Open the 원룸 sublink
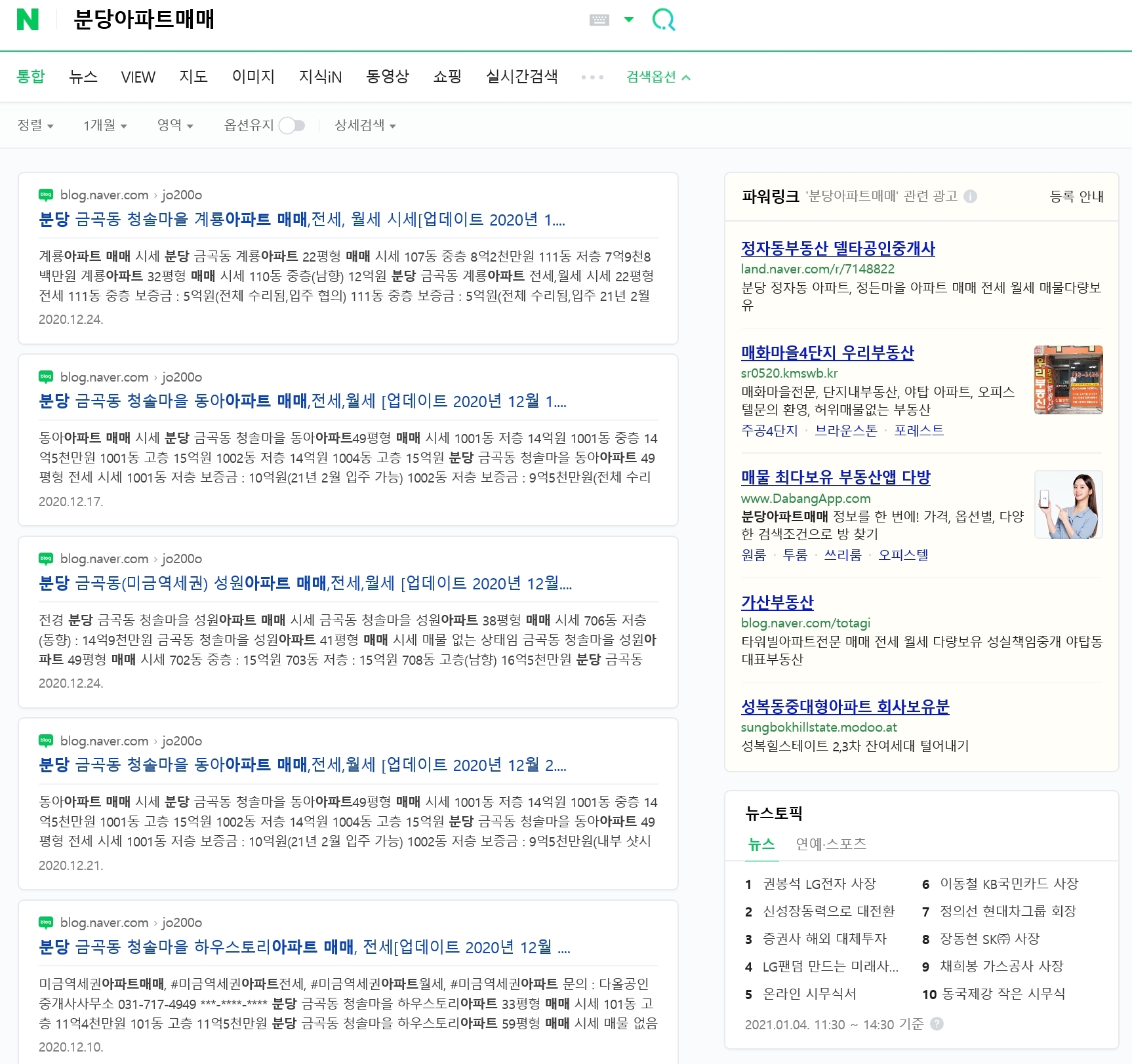This screenshot has width=1132, height=1064. [754, 555]
